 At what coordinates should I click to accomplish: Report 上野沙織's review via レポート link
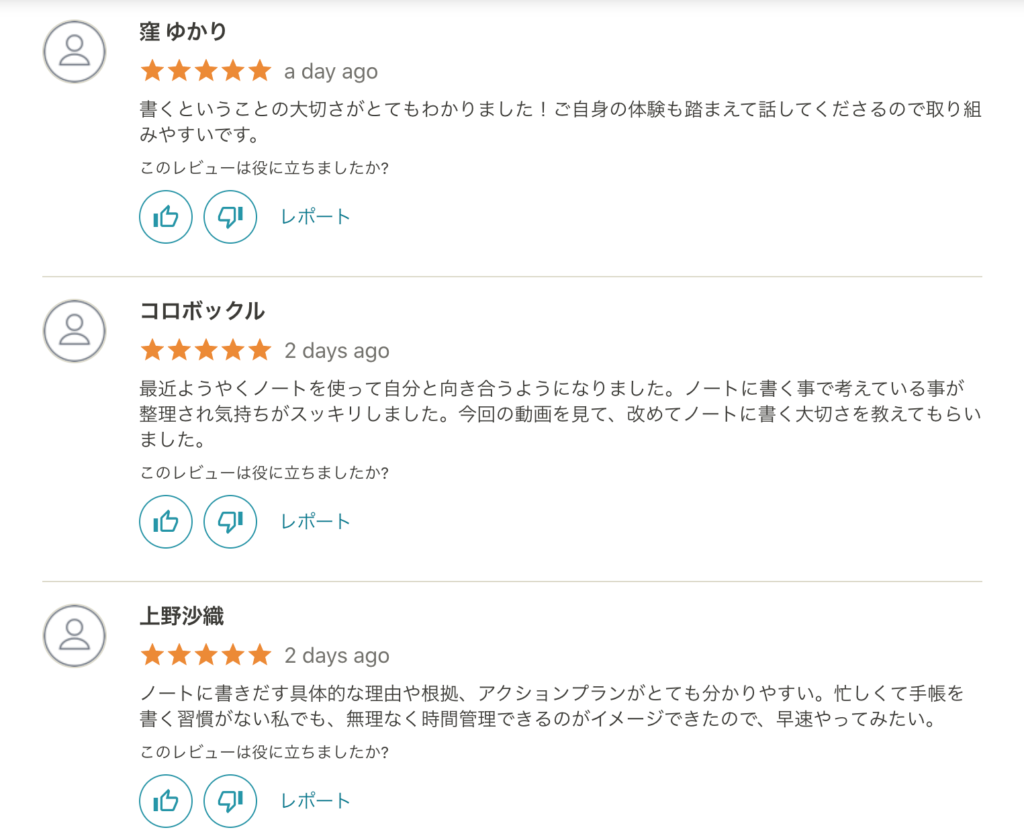(x=315, y=801)
